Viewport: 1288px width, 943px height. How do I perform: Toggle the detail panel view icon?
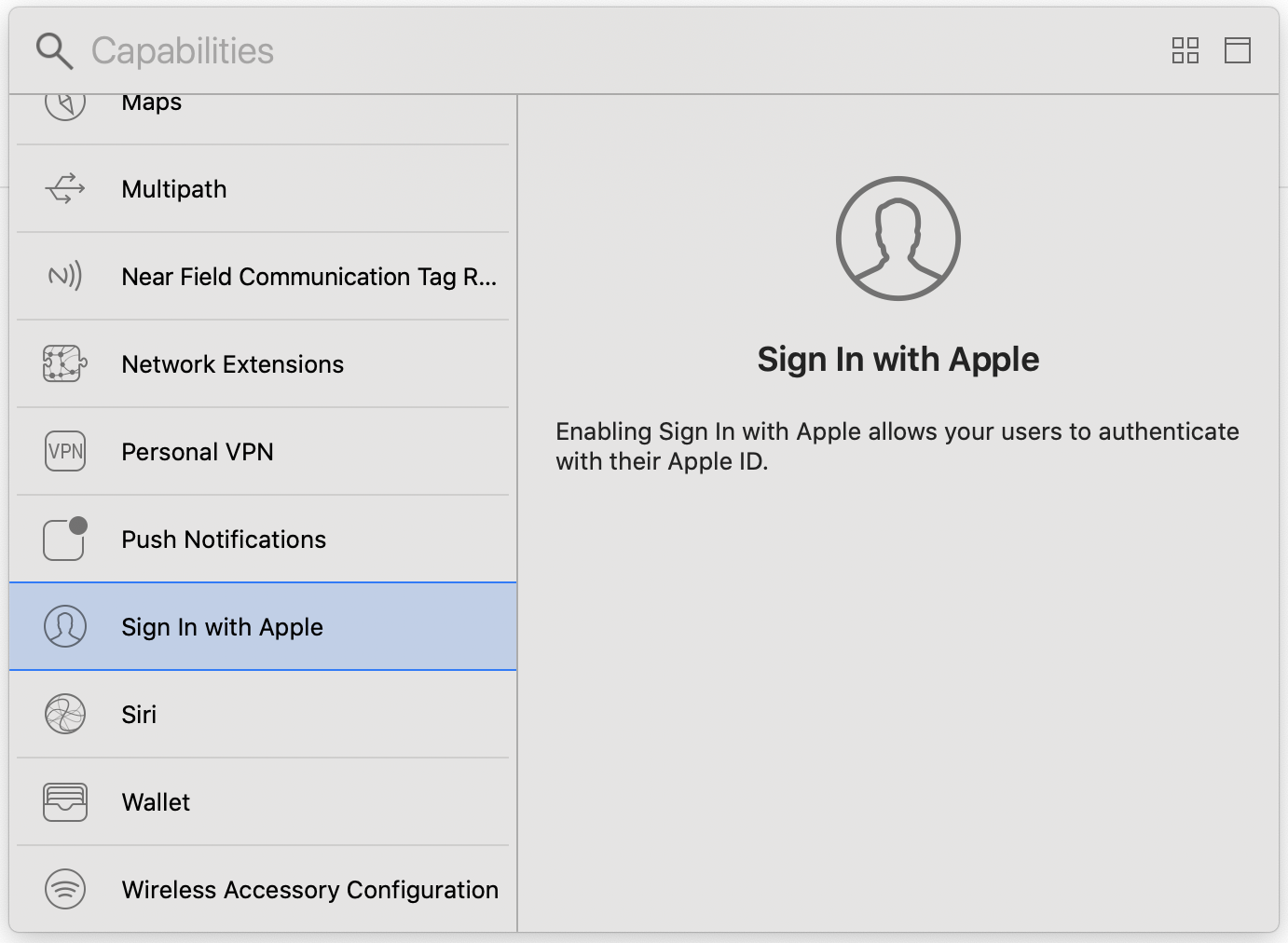(1238, 50)
